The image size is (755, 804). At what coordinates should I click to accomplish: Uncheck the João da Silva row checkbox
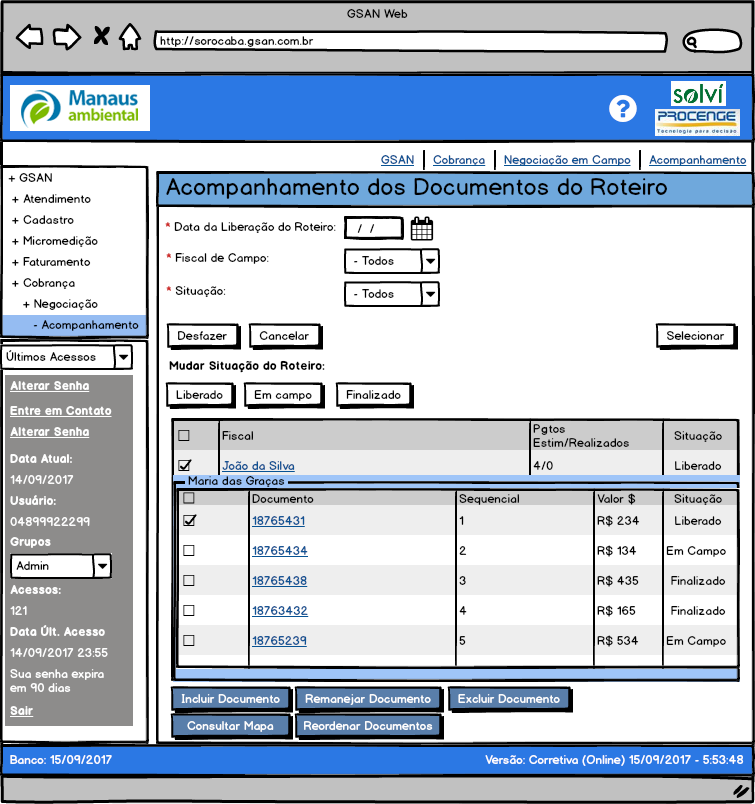184,465
